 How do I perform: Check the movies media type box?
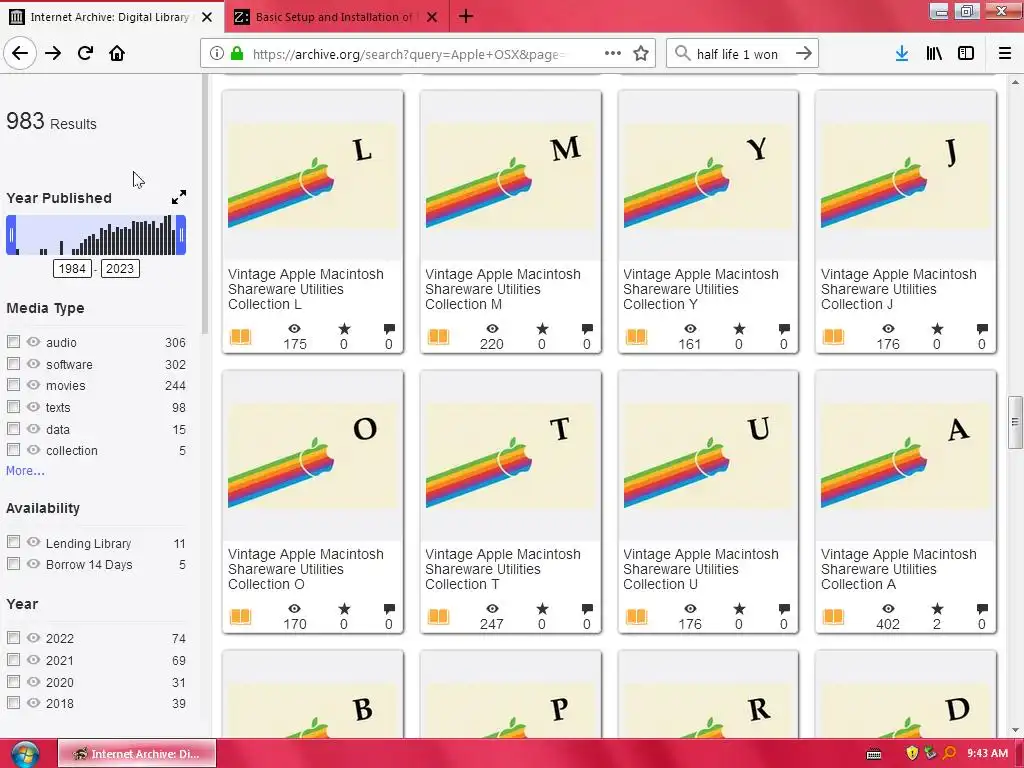tap(13, 385)
